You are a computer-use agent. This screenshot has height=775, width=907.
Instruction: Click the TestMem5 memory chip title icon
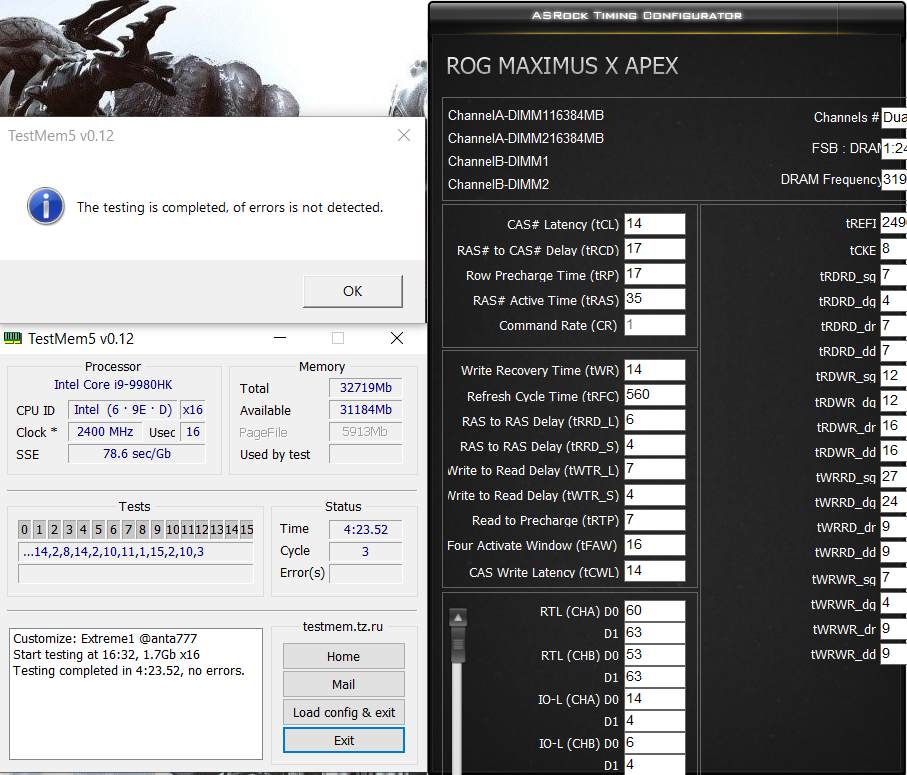click(x=13, y=338)
